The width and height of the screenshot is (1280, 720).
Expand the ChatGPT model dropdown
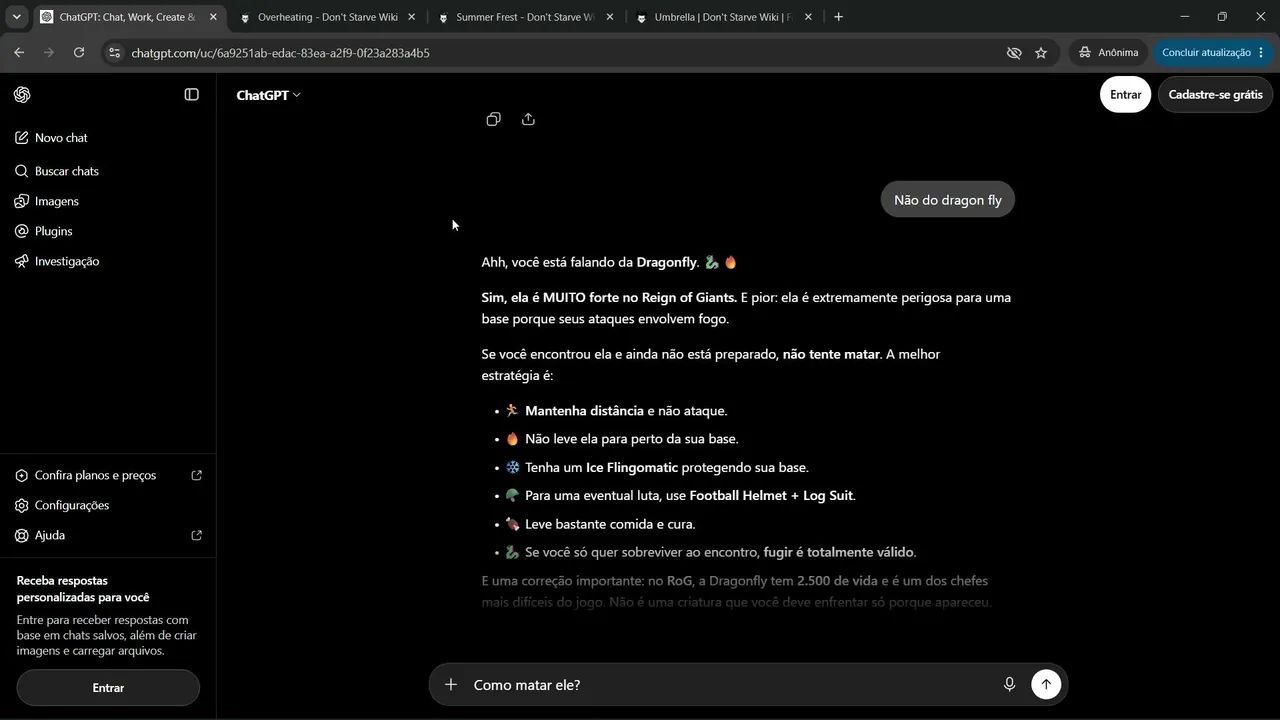point(268,95)
